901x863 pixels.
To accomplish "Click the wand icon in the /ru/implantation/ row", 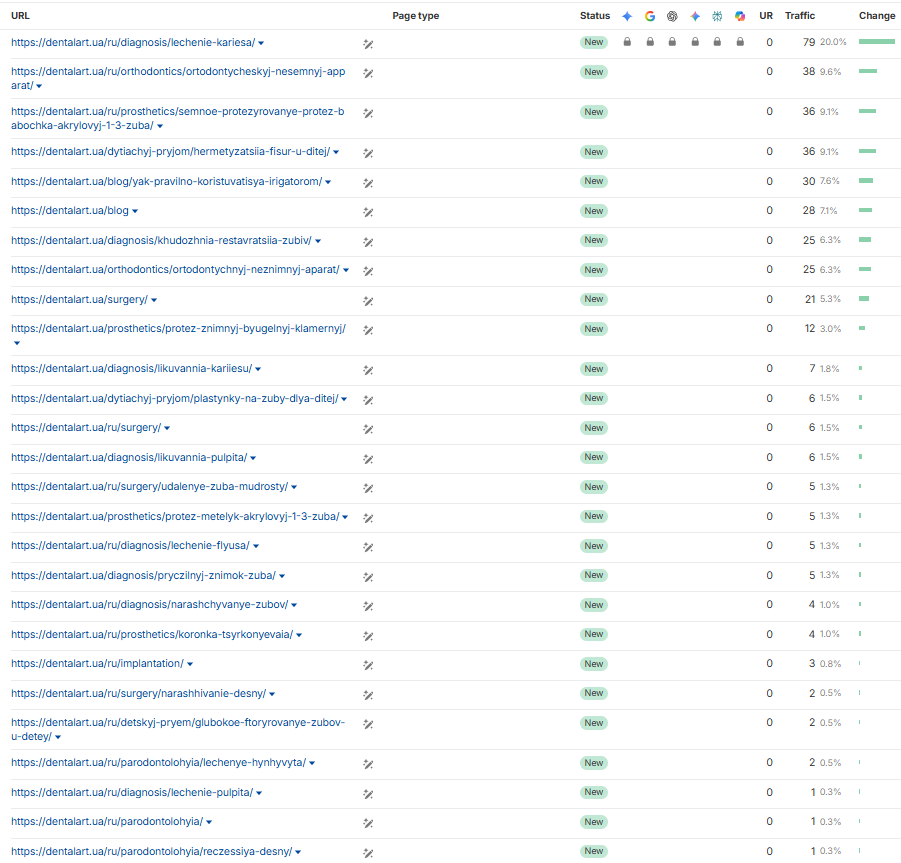I will coord(368,665).
